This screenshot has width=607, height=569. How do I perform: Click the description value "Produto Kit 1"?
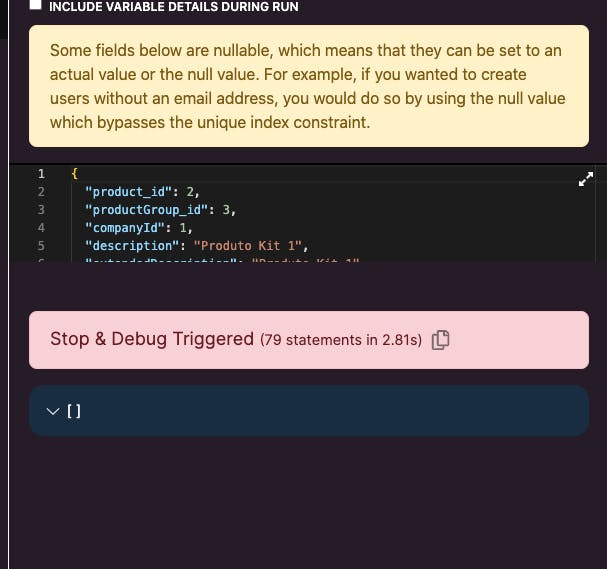click(x=247, y=246)
